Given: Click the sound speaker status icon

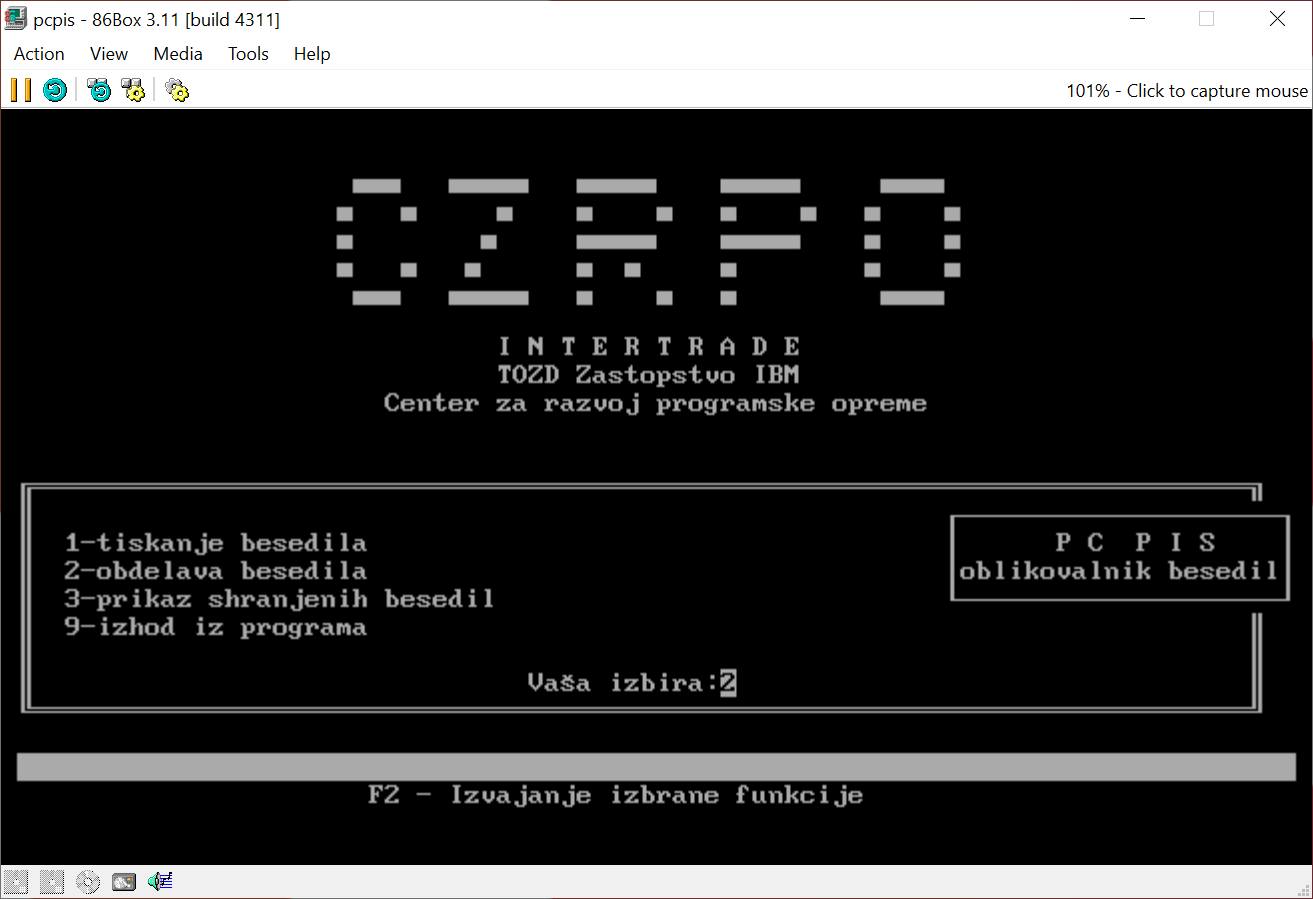Looking at the screenshot, I should (x=160, y=882).
